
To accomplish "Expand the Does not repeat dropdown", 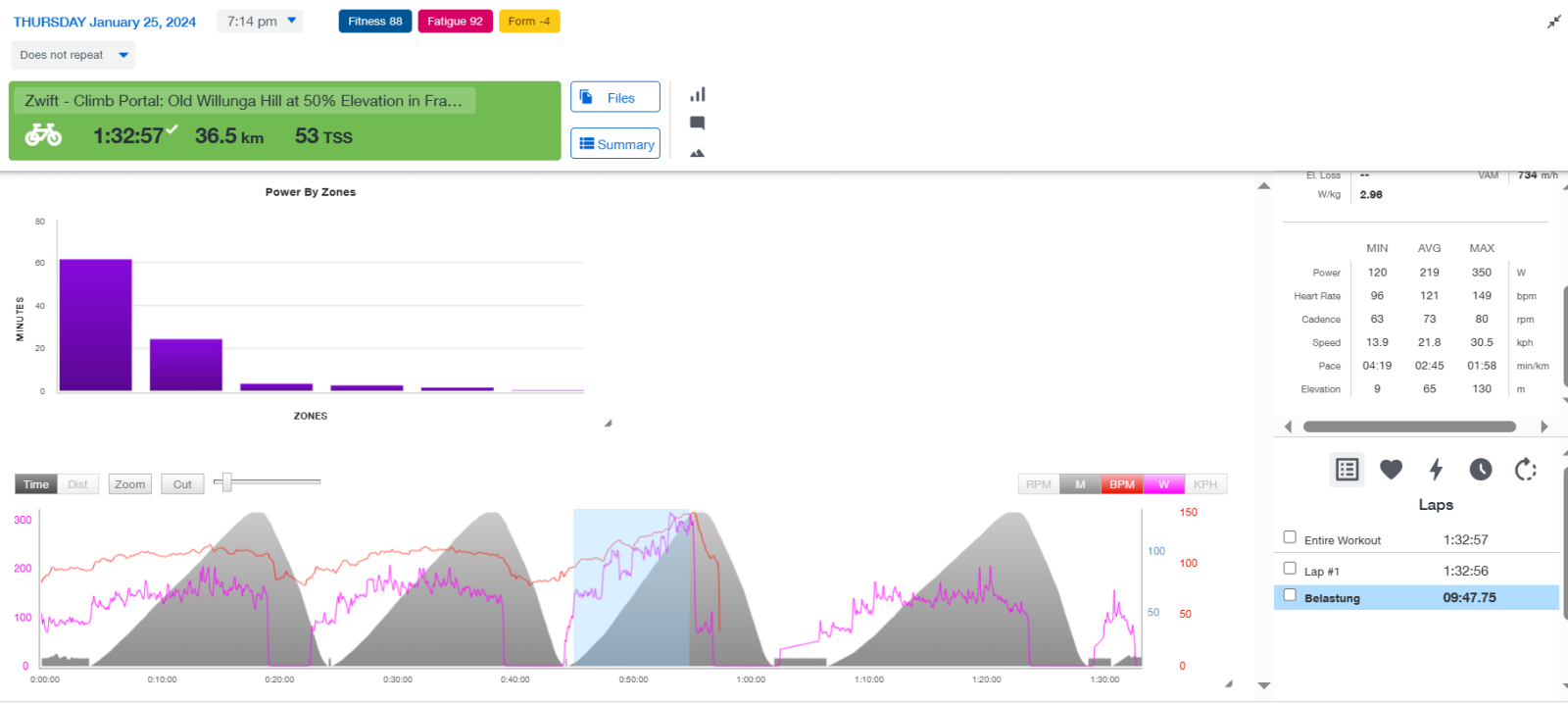I will (x=73, y=55).
